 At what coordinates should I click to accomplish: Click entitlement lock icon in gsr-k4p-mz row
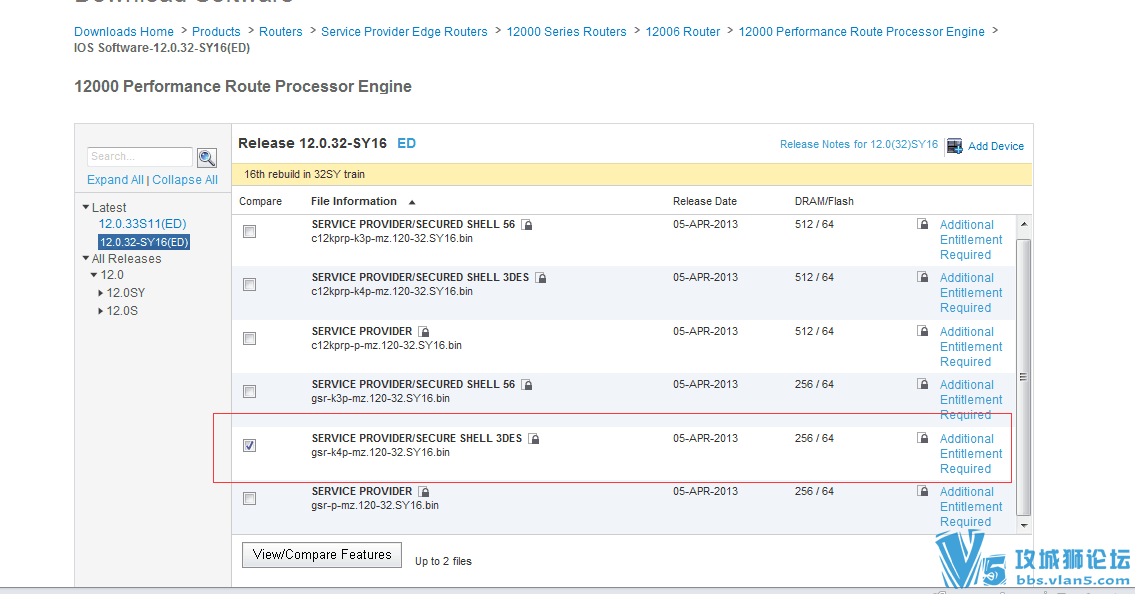[923, 438]
